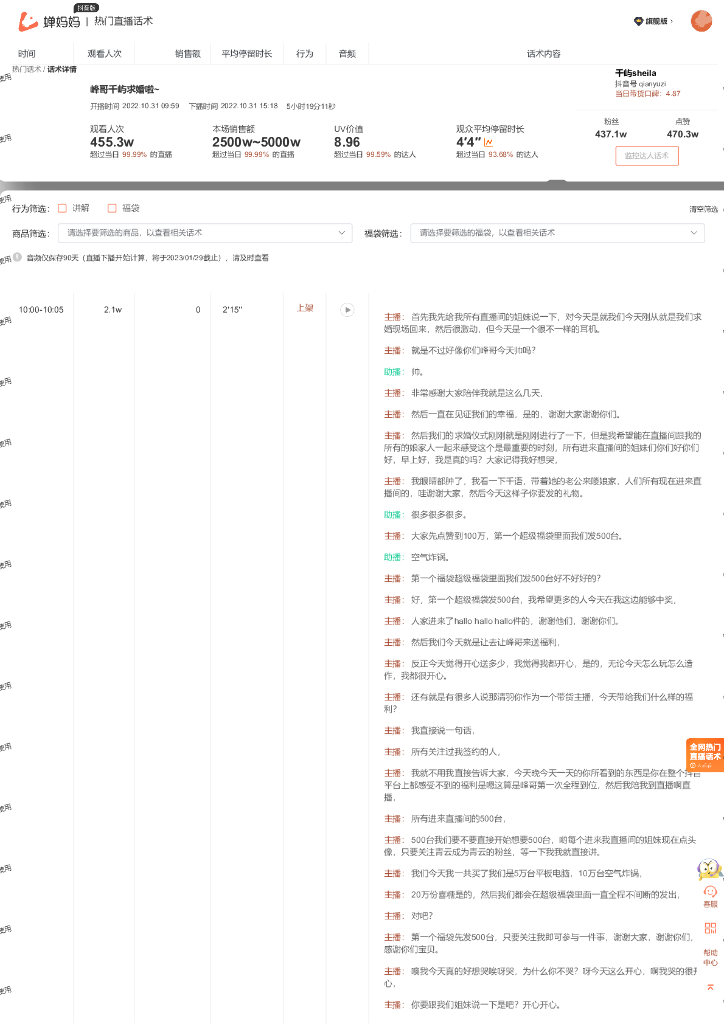Click the UV价值 8.96 value
Image resolution: width=724 pixels, height=1024 pixels.
[x=347, y=142]
